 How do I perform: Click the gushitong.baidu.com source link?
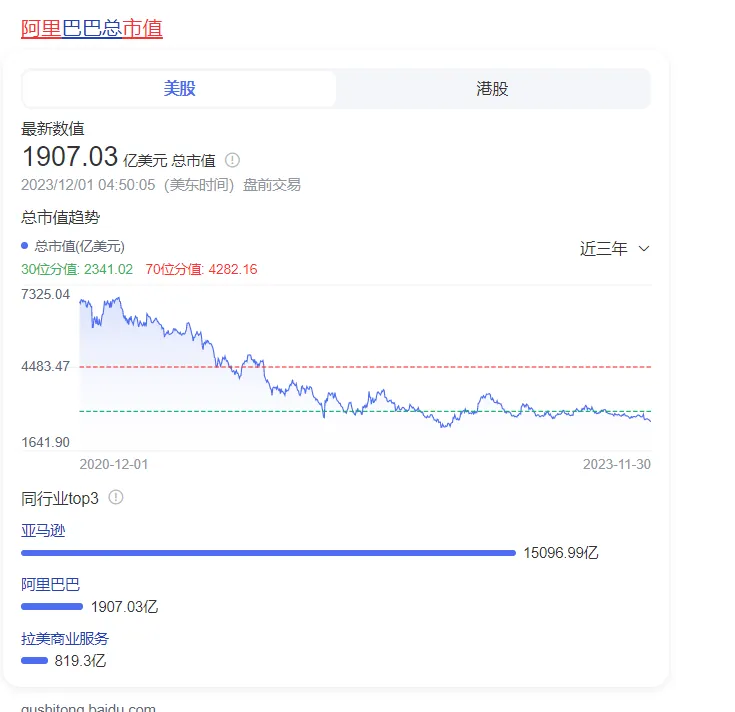point(88,708)
